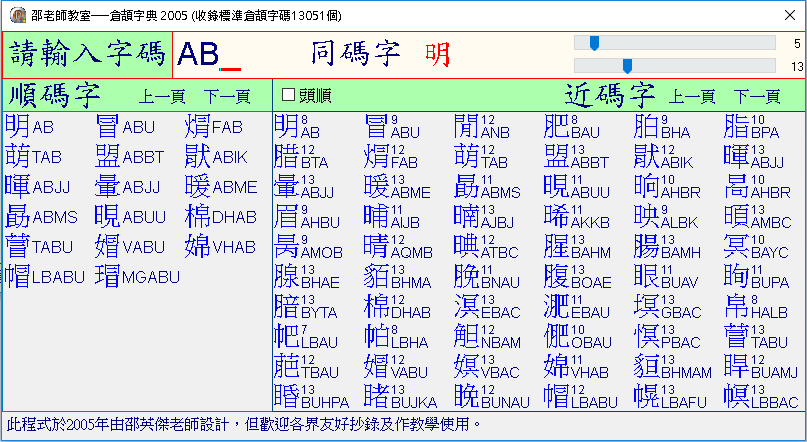This screenshot has height=442, width=807.
Task: Click the red 明 same-code character
Action: pyautogui.click(x=437, y=55)
